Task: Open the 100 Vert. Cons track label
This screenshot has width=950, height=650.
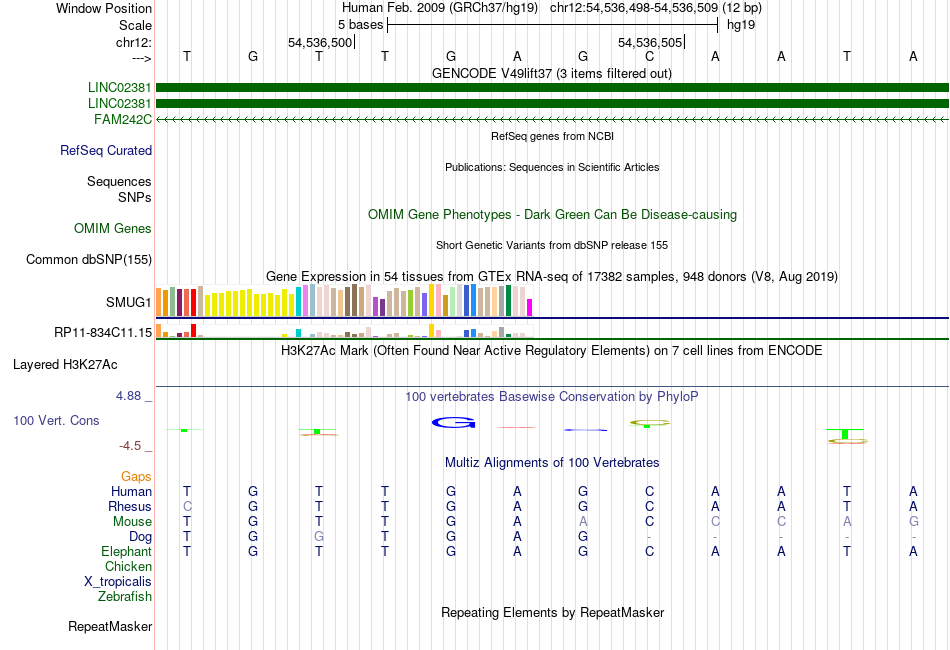Action: tap(56, 420)
